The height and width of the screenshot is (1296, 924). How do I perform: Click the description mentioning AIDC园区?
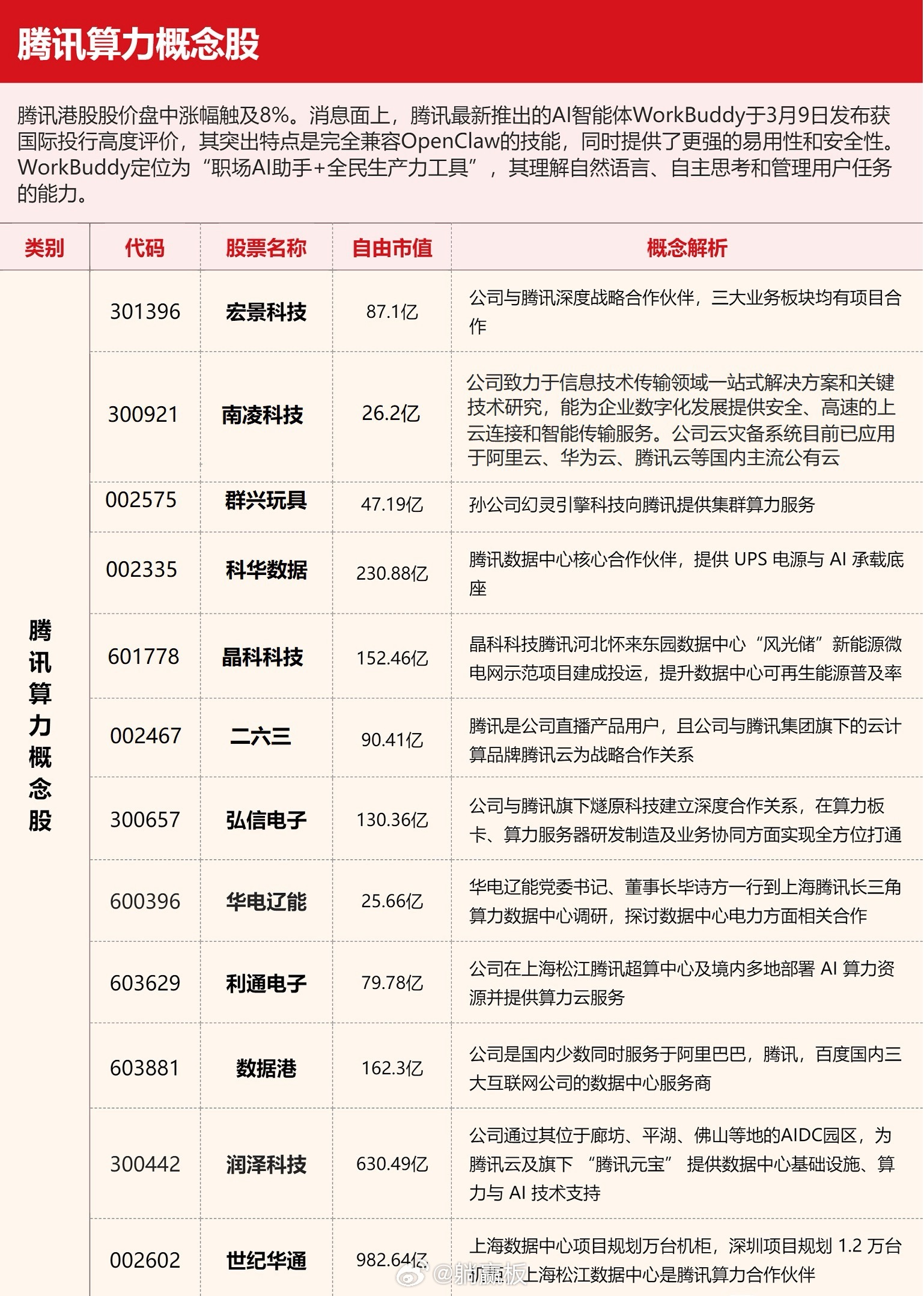click(682, 1164)
